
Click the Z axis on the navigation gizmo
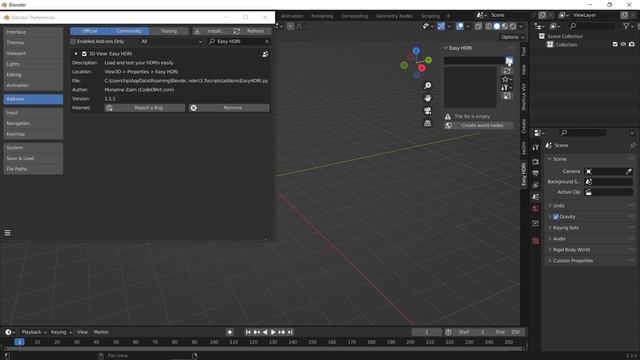coord(416,51)
